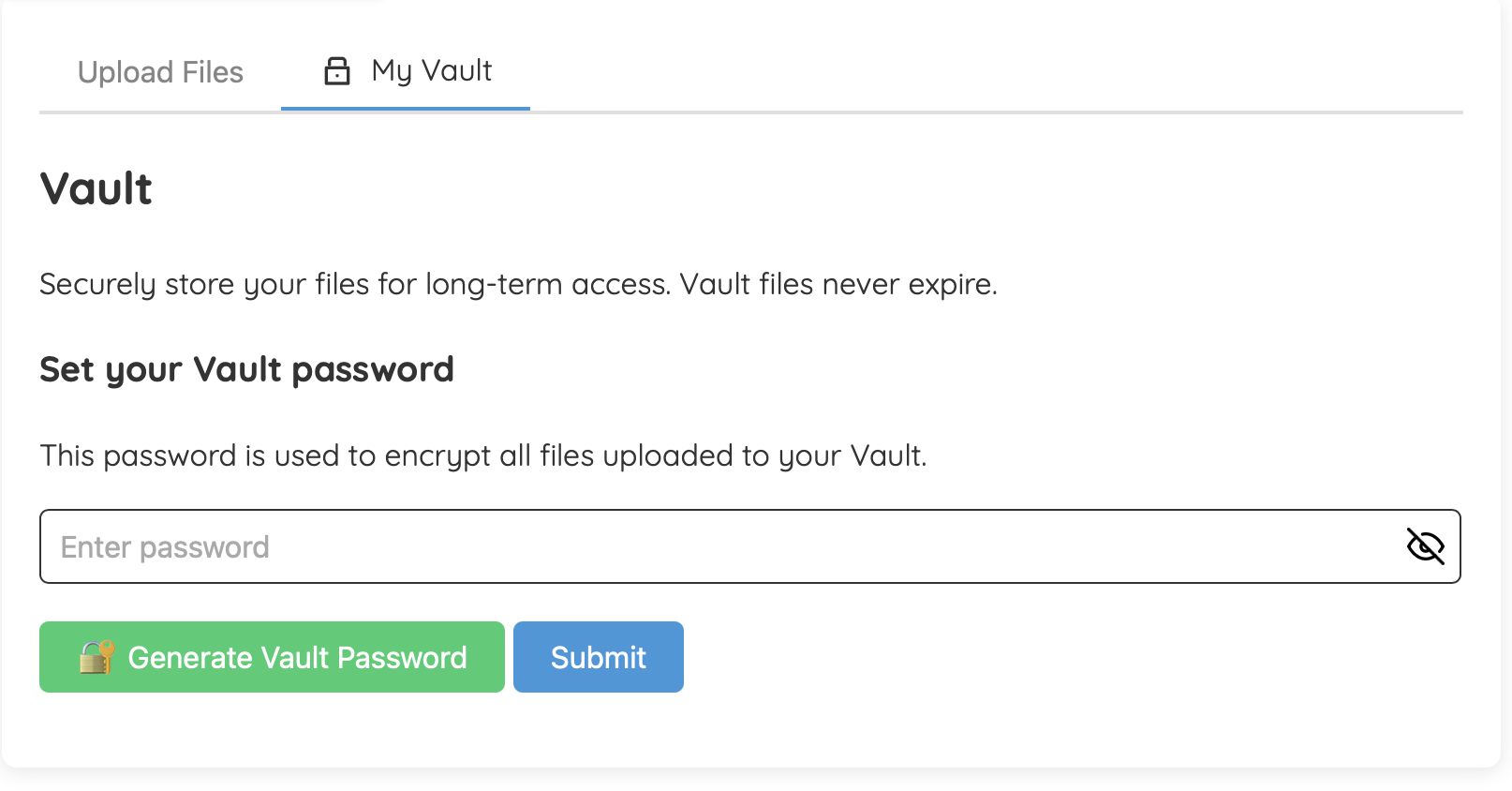Click the Vault files never expire text
This screenshot has width=1512, height=791.
519,284
